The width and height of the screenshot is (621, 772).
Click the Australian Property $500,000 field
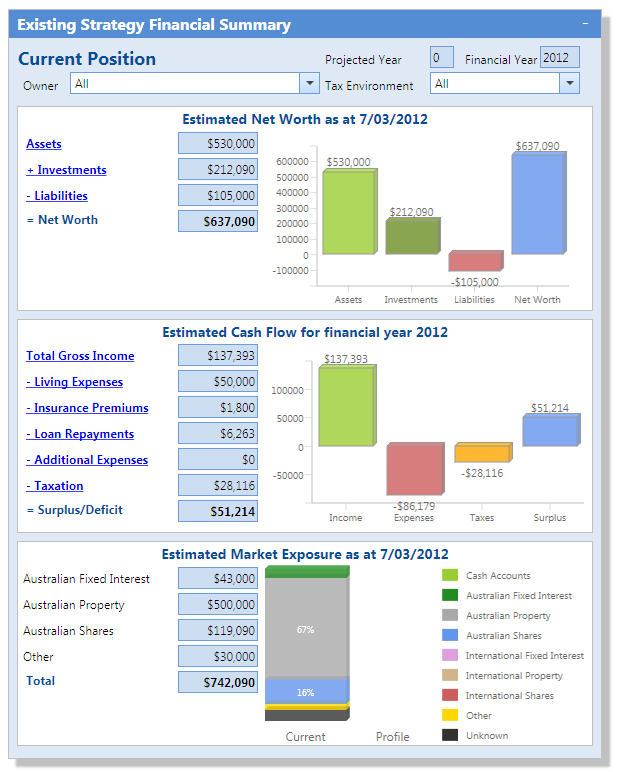pos(218,604)
